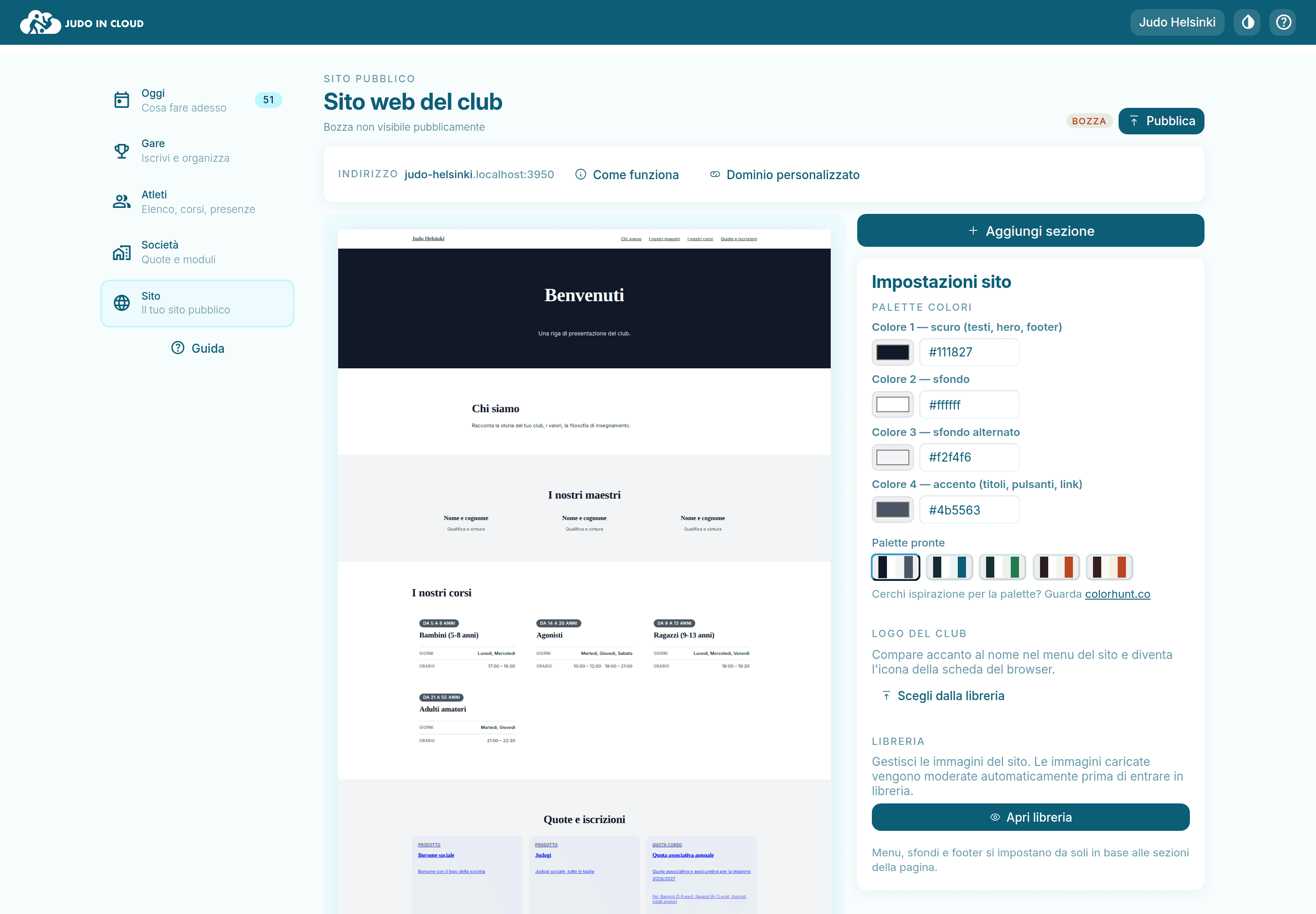The height and width of the screenshot is (914, 1316).
Task: Click the #111827 hex input field
Action: 969,352
